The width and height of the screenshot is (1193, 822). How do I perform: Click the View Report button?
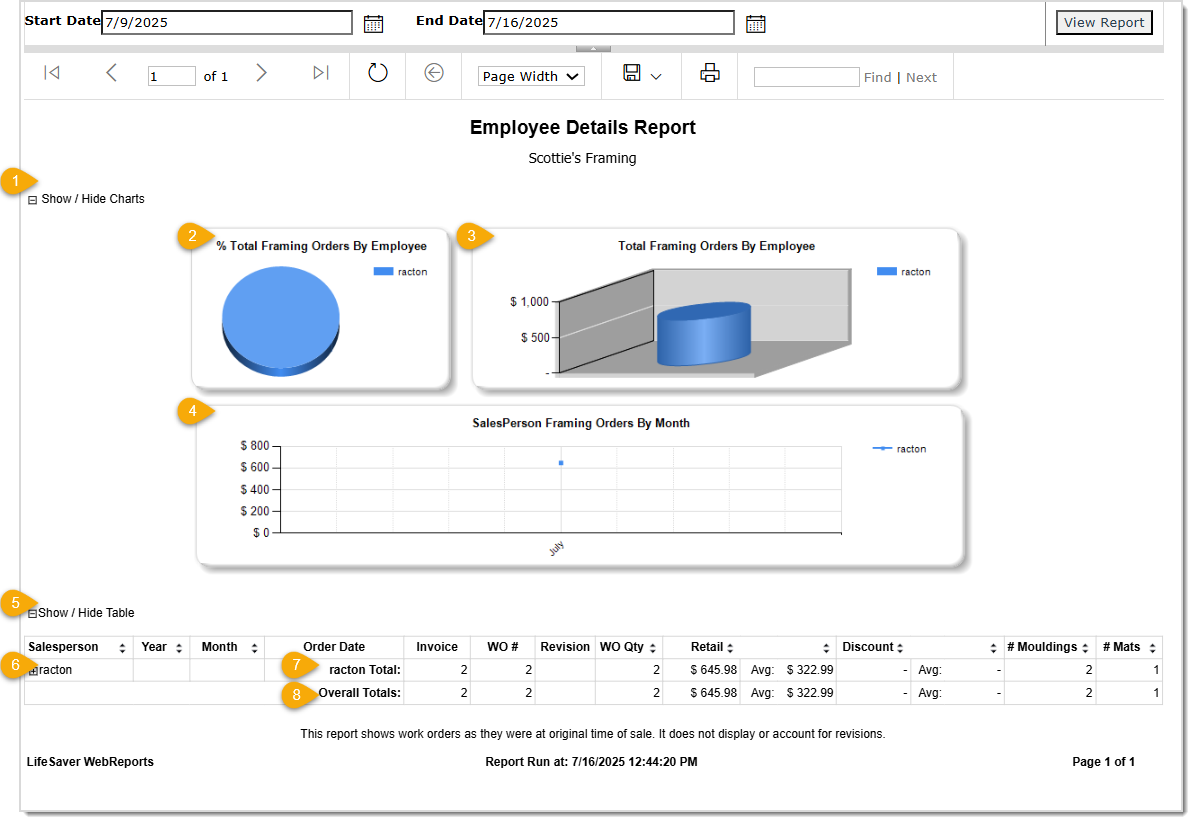[1104, 21]
